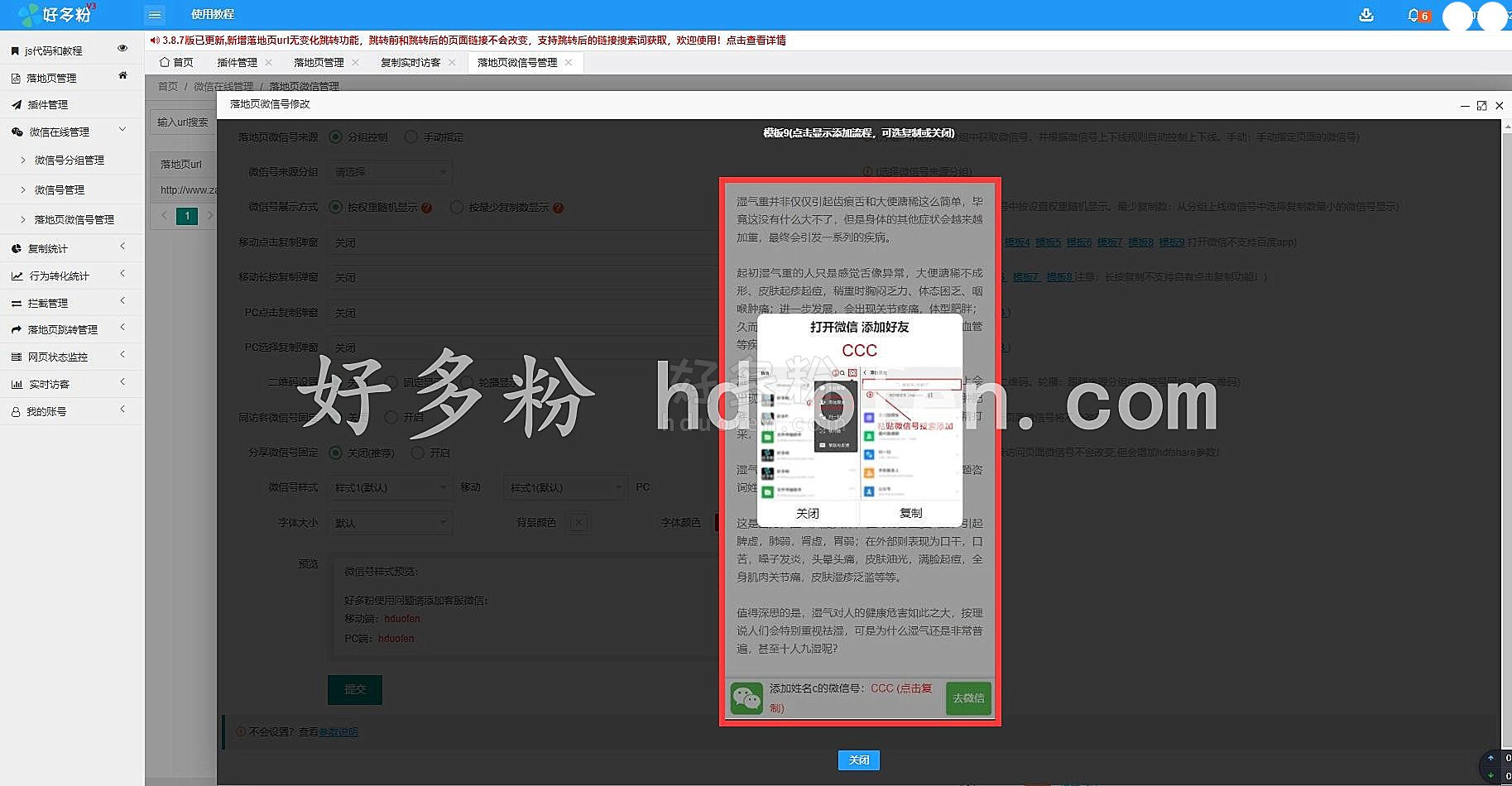
Task: Click the 提交 submit button
Action: point(355,690)
